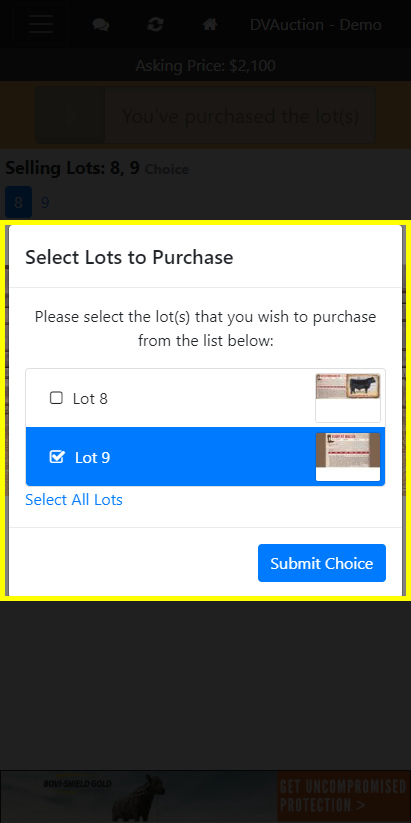Open the hamburger menu
This screenshot has height=823, width=411.
[x=41, y=24]
